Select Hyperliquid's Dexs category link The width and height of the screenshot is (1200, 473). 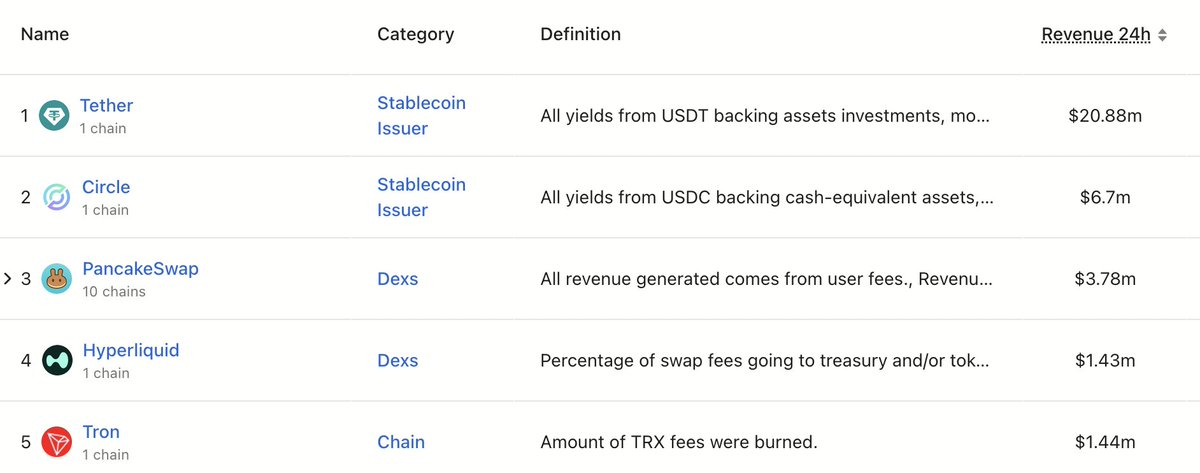coord(398,361)
